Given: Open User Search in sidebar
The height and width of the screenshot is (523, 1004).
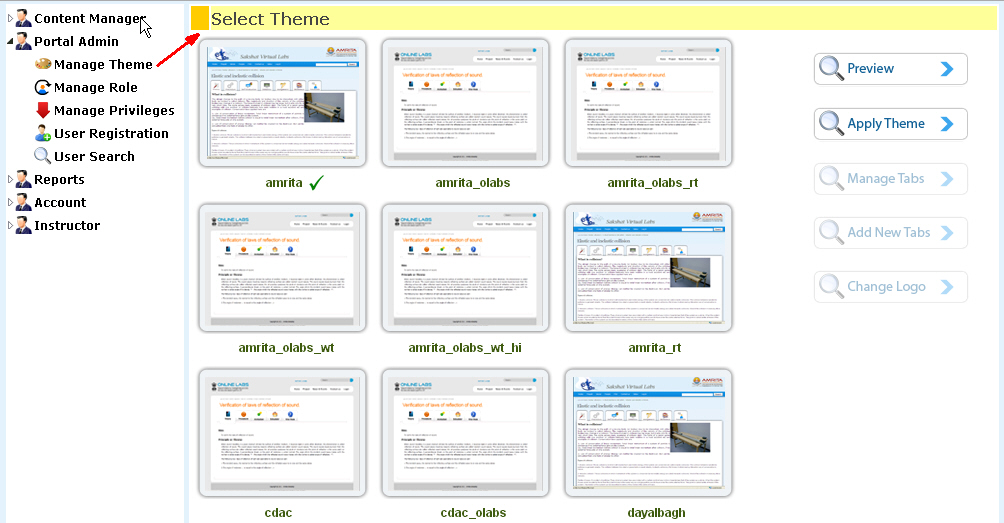Looking at the screenshot, I should (94, 156).
